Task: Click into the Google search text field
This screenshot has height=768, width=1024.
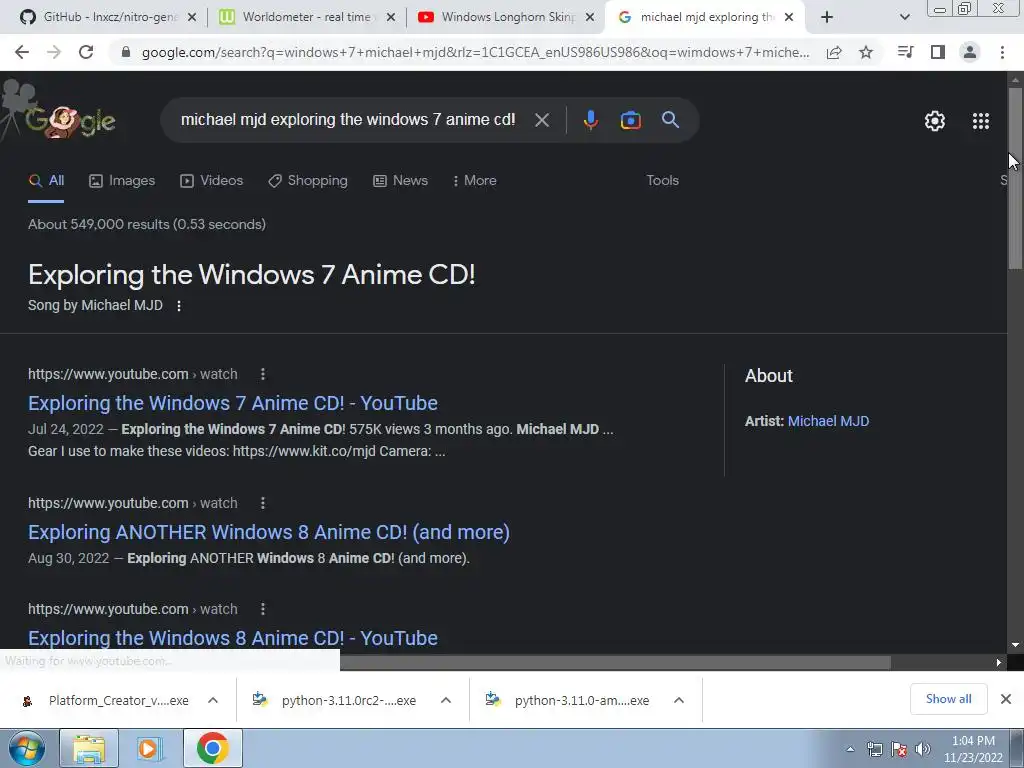Action: (x=348, y=120)
